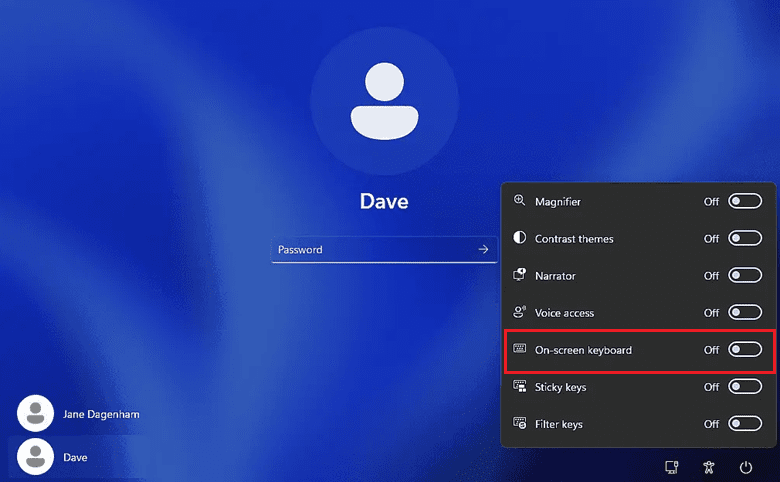The height and width of the screenshot is (482, 780).
Task: Click the Filter keys label
Action: pyautogui.click(x=558, y=424)
